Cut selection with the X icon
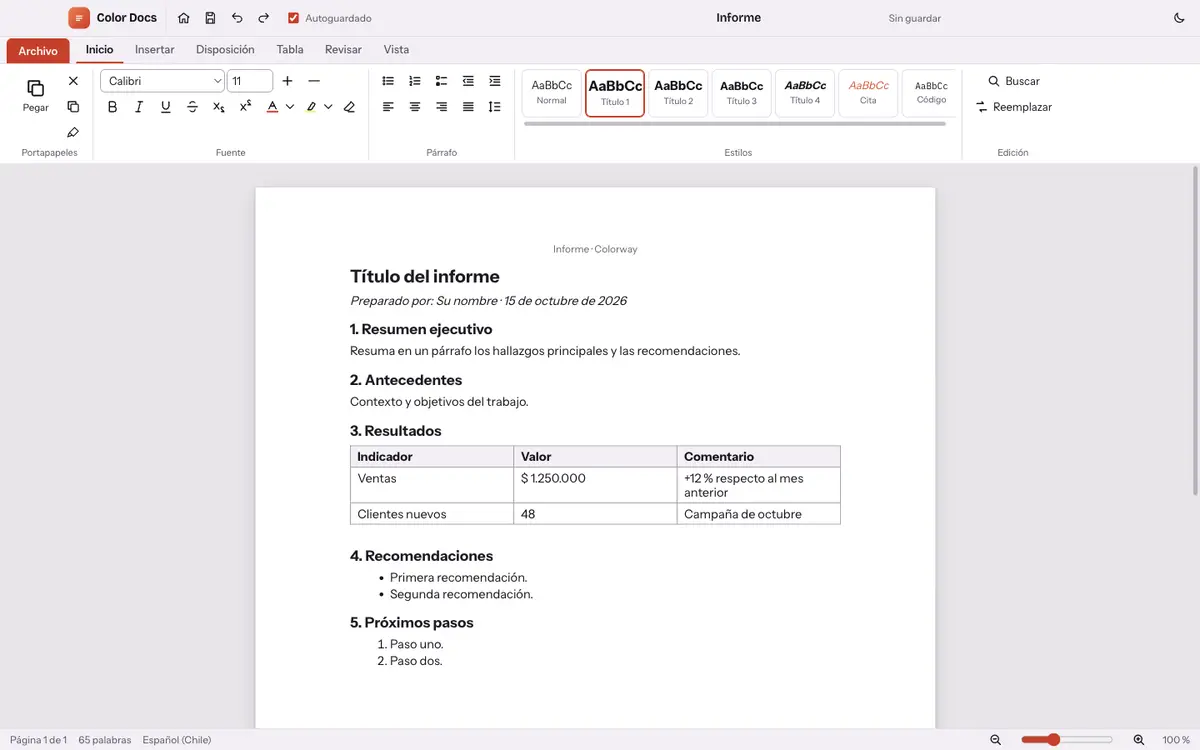The width and height of the screenshot is (1200, 750). pos(73,81)
